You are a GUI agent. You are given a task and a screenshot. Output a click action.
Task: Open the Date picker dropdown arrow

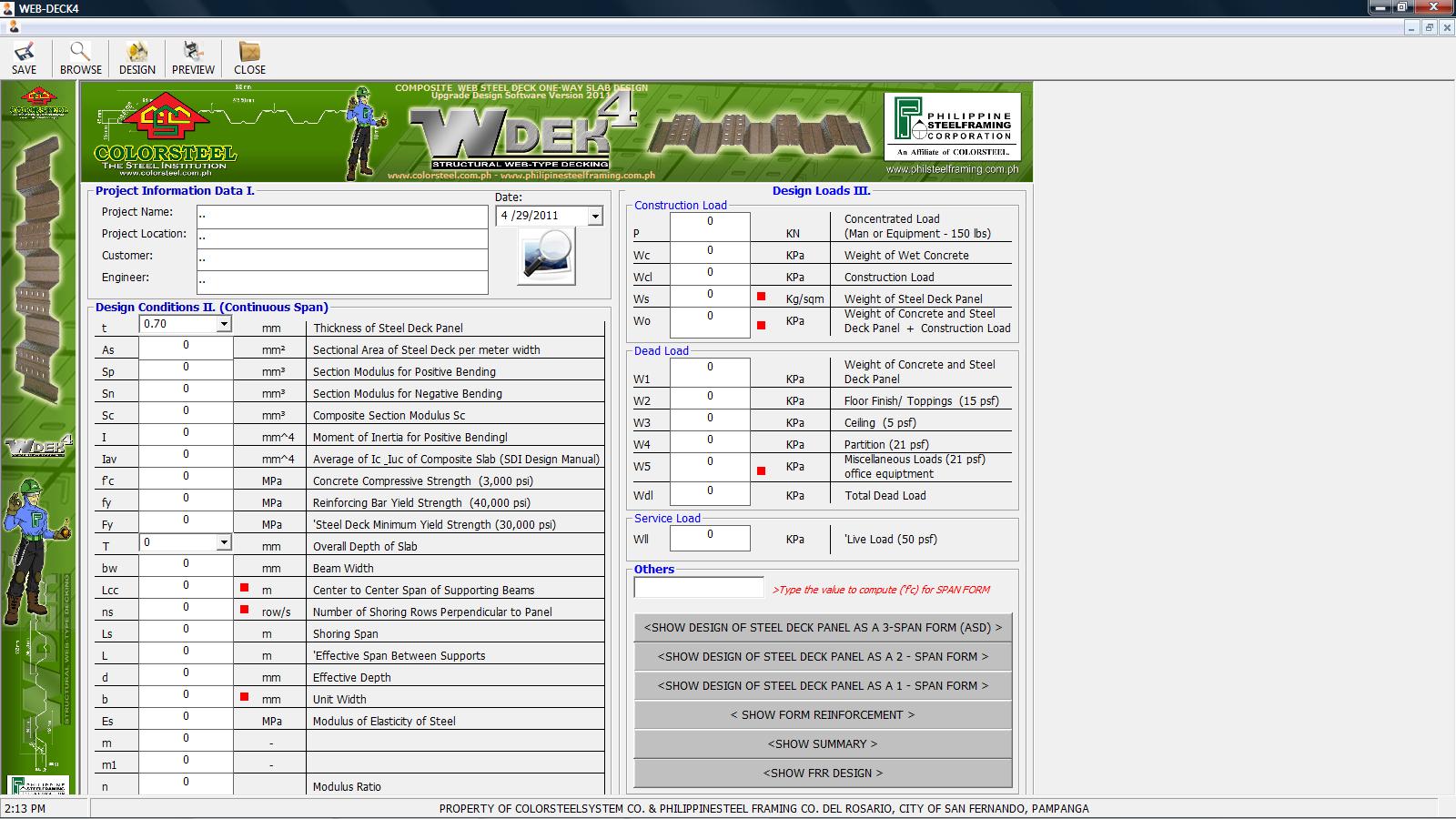[x=595, y=217]
